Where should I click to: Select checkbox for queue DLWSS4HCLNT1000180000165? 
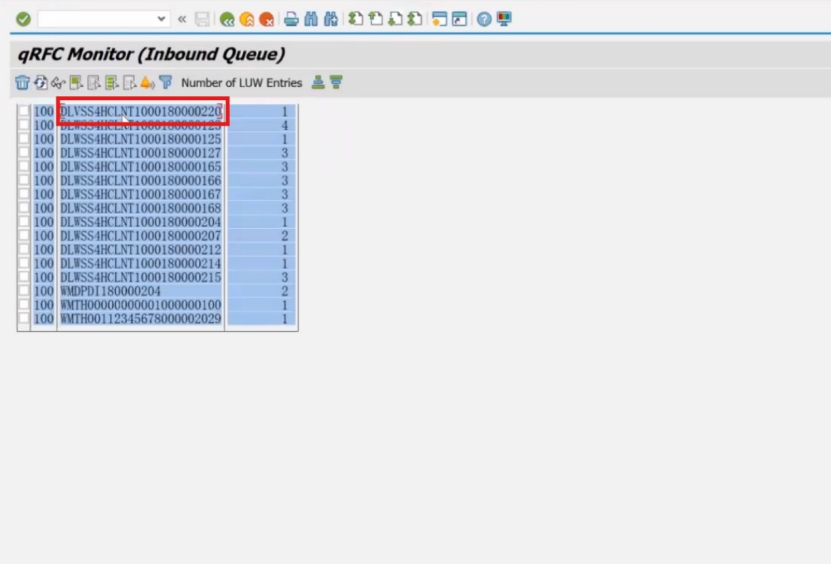tap(24, 166)
